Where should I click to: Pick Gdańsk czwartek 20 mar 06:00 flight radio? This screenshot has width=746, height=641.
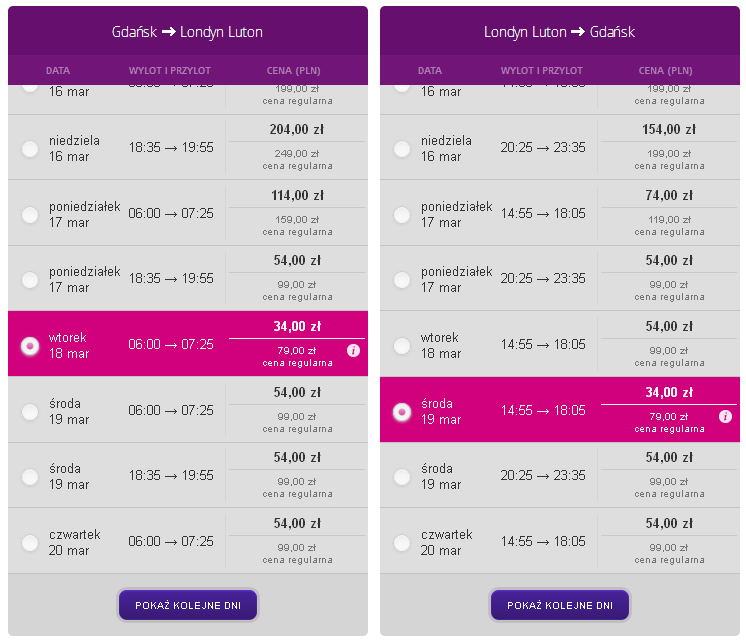pos(30,542)
